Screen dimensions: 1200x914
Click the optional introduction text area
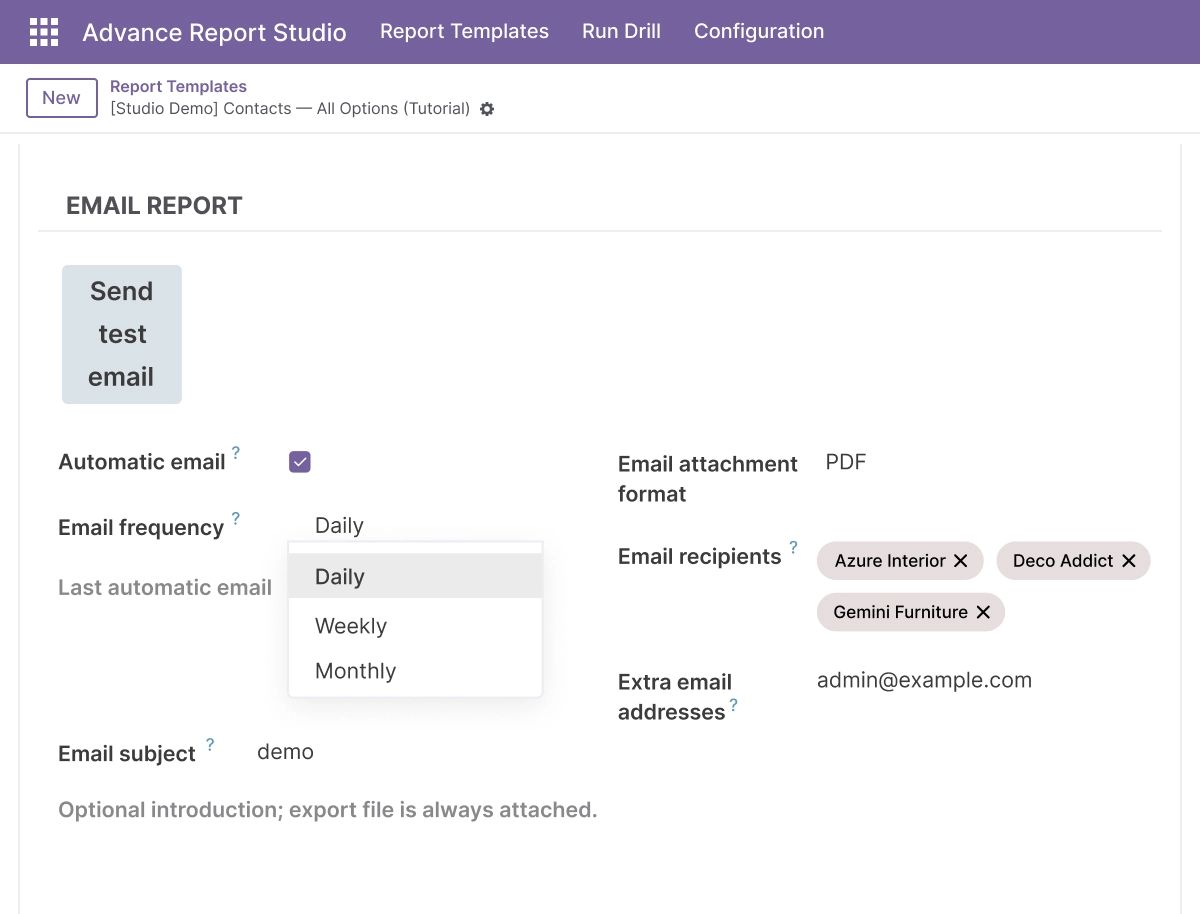point(328,810)
